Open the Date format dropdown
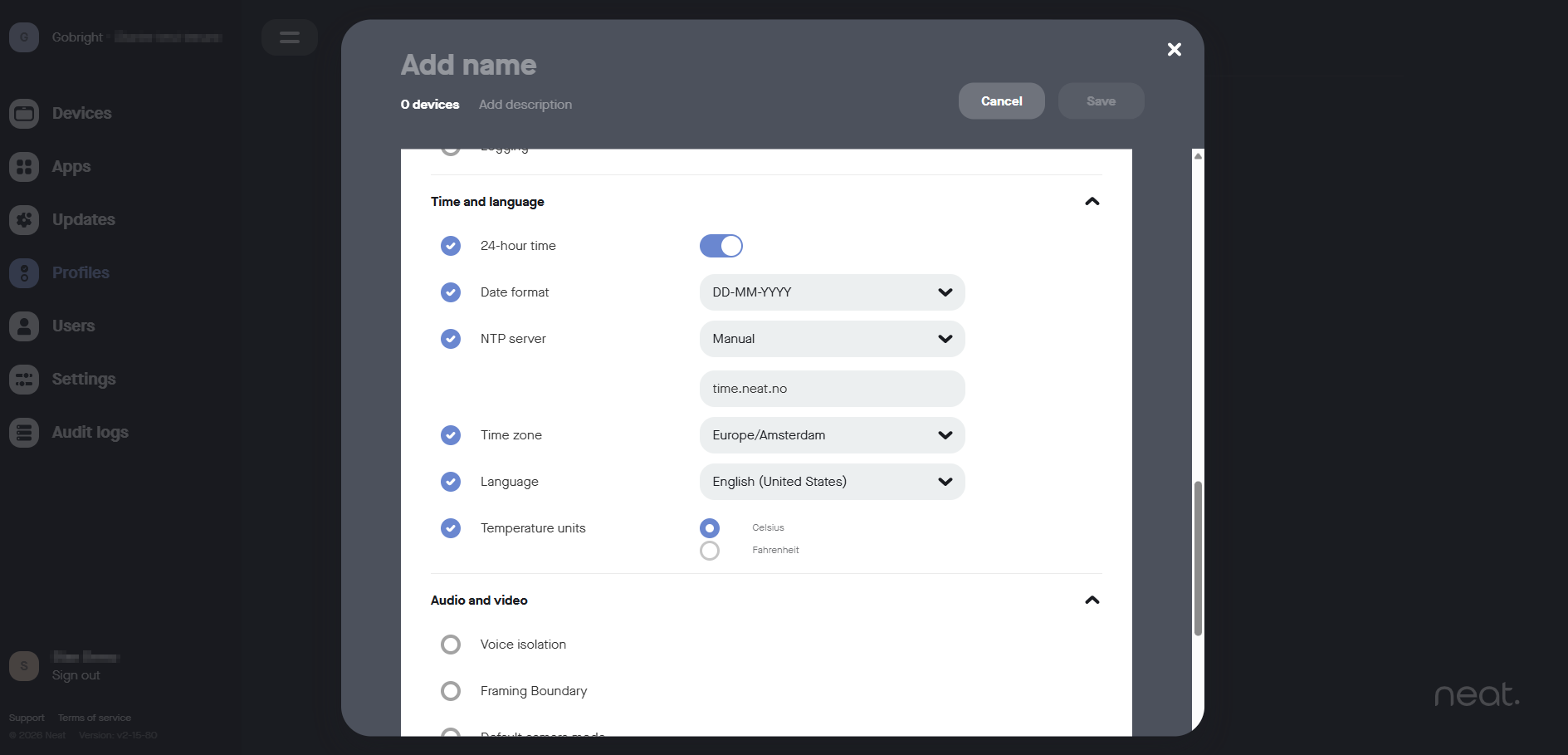The width and height of the screenshot is (1568, 755). pos(832,292)
